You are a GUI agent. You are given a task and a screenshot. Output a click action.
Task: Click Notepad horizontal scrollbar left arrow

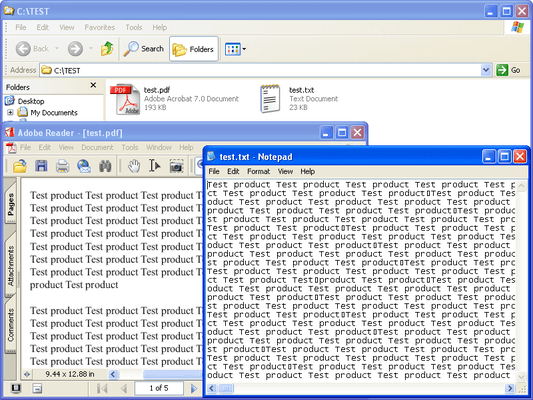click(212, 388)
